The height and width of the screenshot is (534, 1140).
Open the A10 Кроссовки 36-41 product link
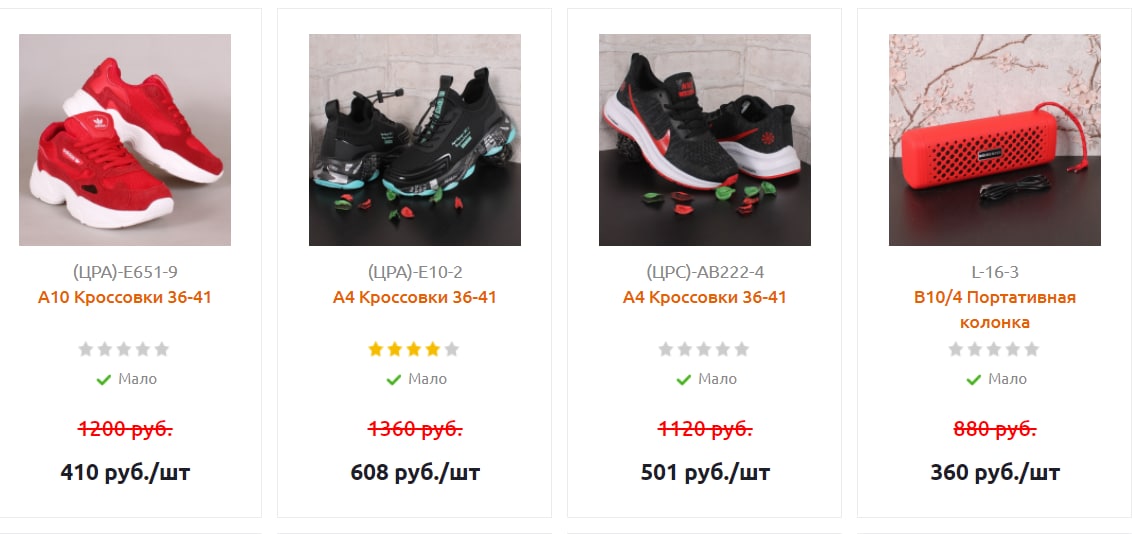[125, 298]
